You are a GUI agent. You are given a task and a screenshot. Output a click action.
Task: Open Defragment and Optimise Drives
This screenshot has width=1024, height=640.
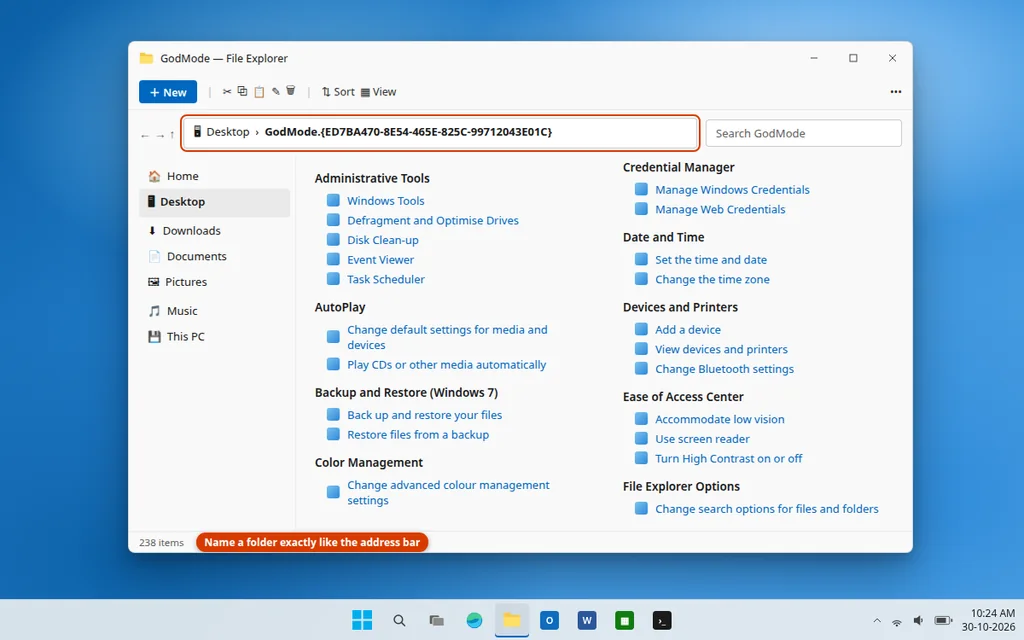tap(432, 221)
